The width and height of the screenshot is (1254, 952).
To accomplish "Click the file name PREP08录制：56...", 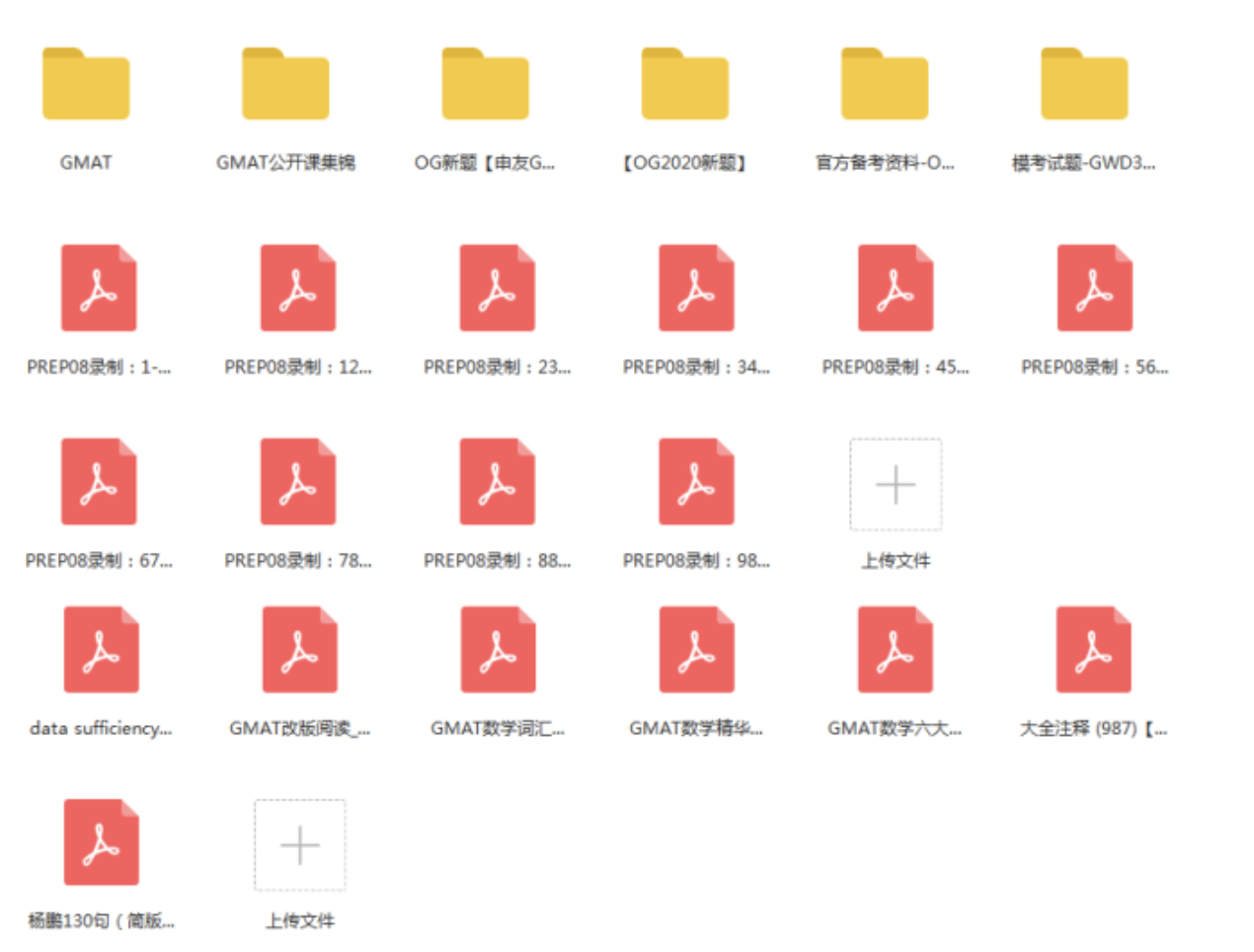I will click(1095, 367).
